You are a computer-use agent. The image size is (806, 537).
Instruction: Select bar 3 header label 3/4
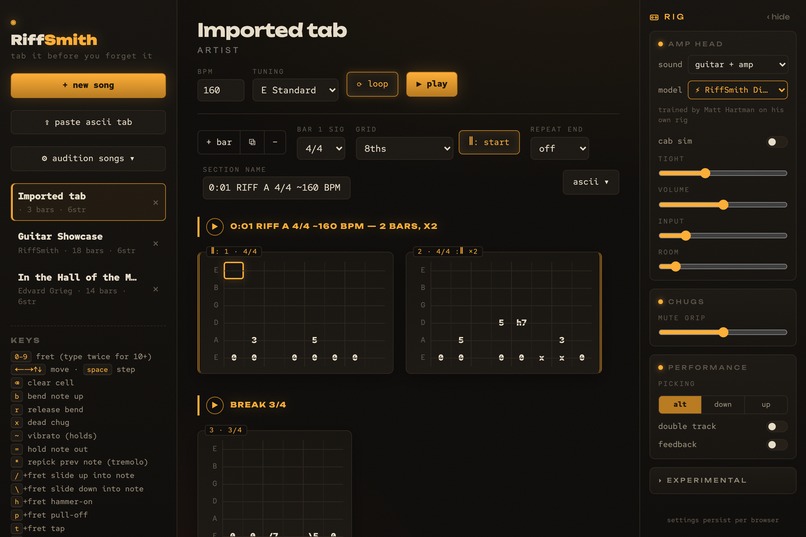[226, 430]
